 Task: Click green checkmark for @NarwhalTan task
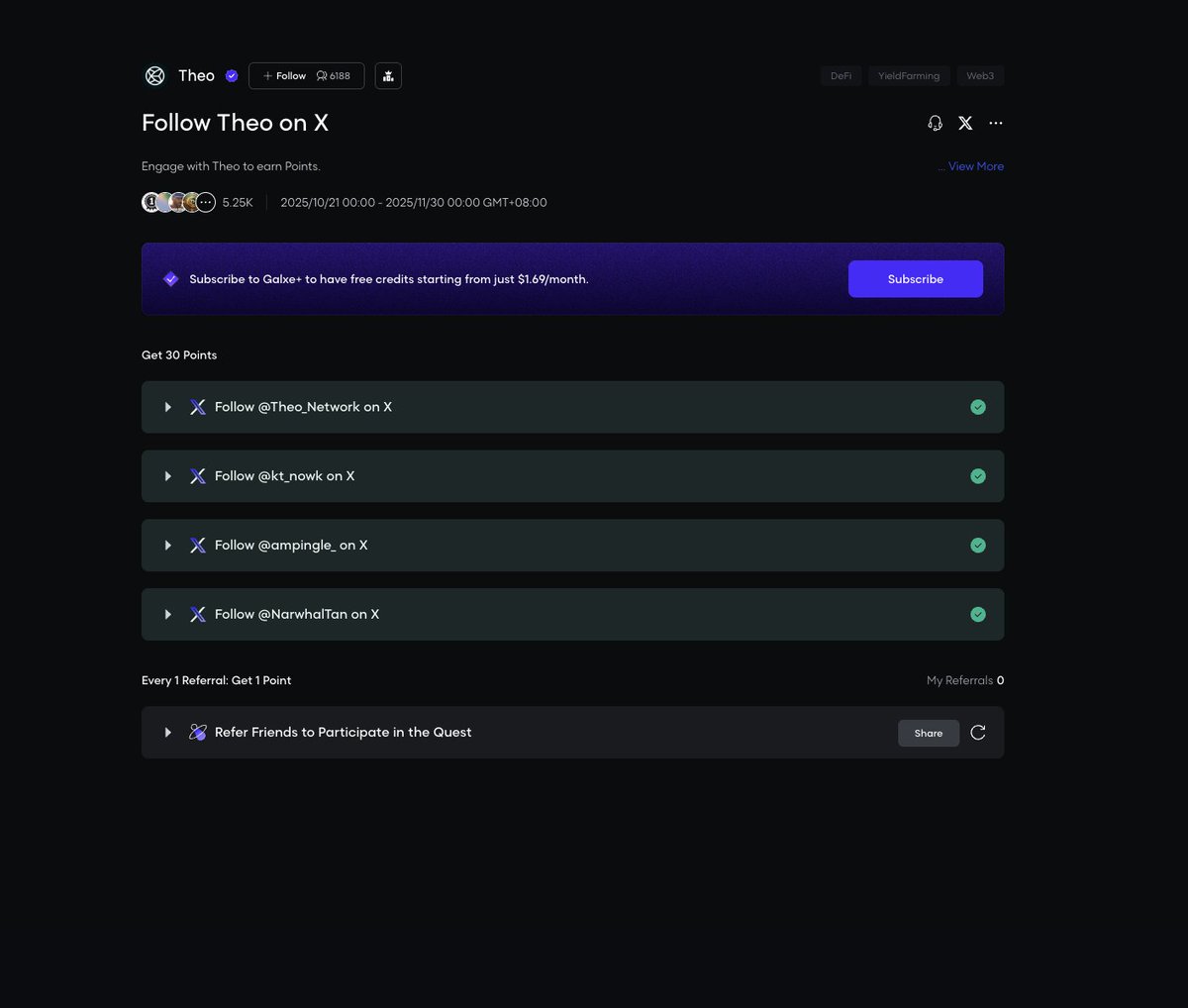[978, 615]
